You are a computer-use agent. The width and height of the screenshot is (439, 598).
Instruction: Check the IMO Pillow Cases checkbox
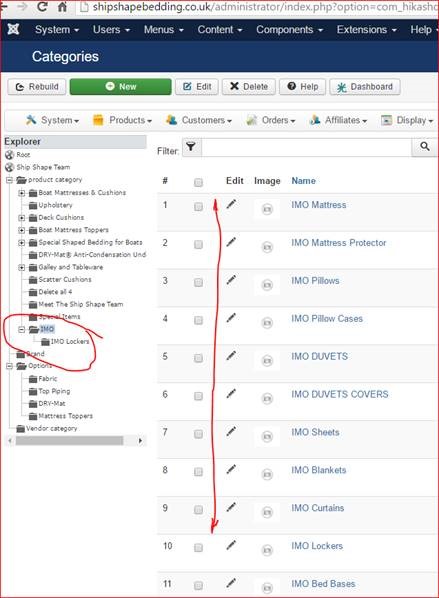coord(198,320)
